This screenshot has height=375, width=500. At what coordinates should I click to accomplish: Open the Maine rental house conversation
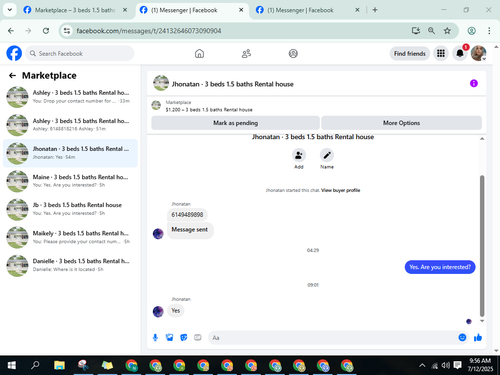pyautogui.click(x=70, y=181)
